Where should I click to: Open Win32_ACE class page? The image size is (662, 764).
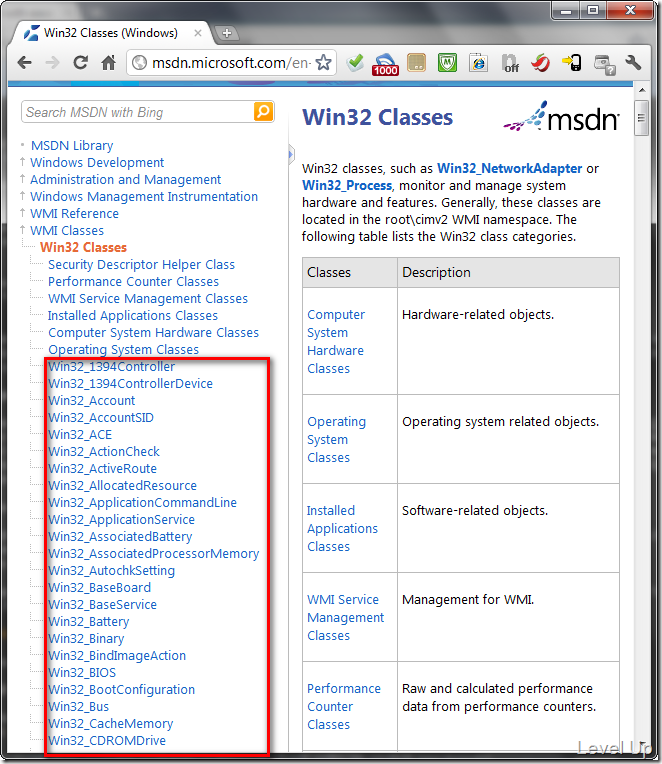point(79,435)
